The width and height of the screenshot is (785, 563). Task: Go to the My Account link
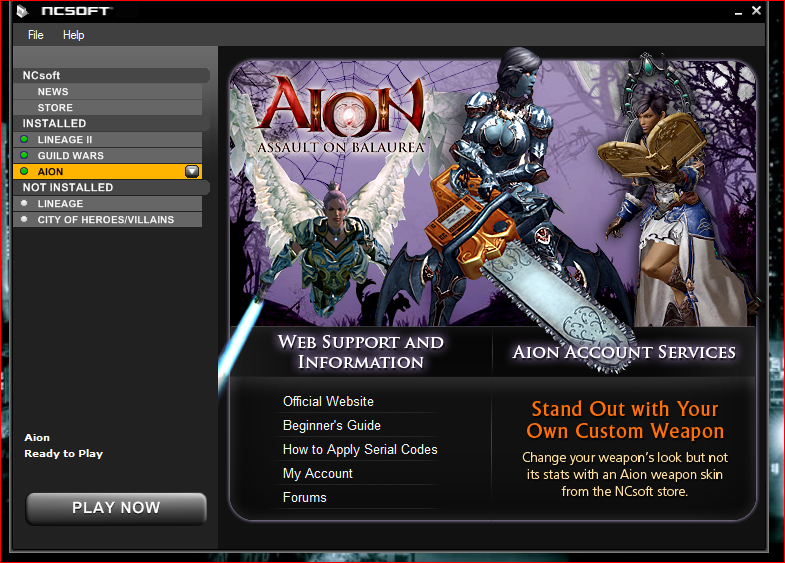317,473
